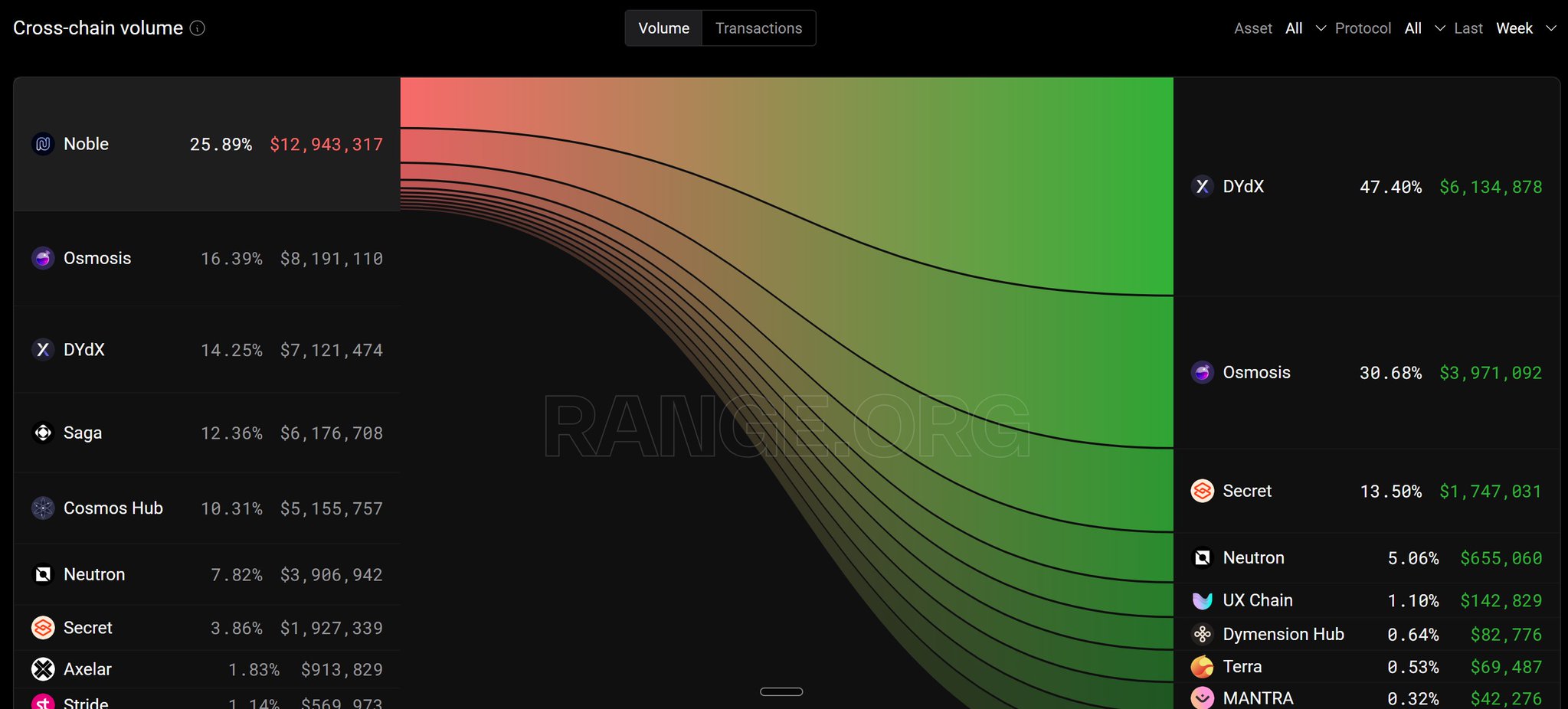Screen dimensions: 1568x709
Task: Select the Secret source chain name
Action: [88, 628]
